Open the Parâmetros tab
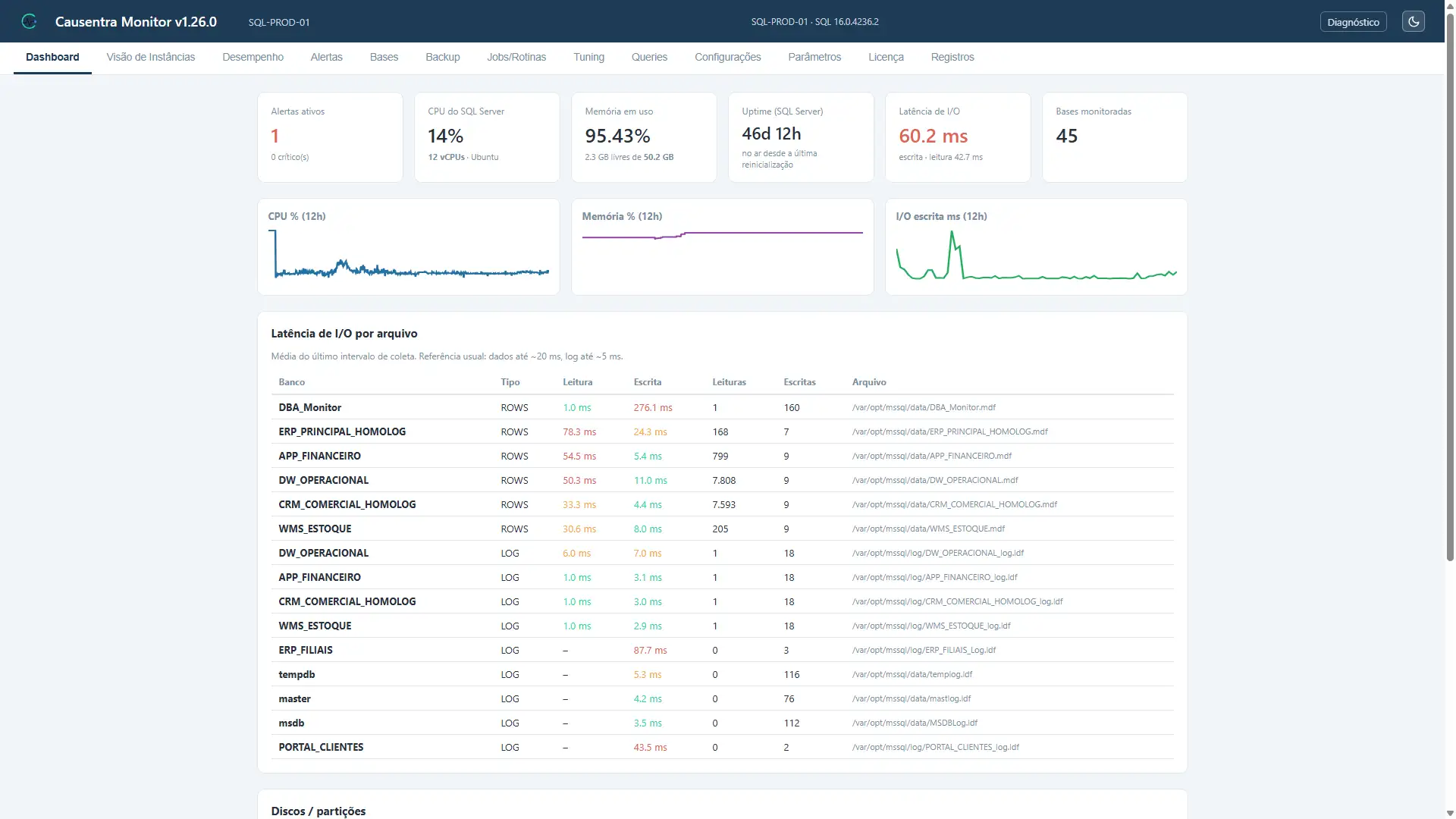Screen dimensions: 1456x819 point(814,57)
